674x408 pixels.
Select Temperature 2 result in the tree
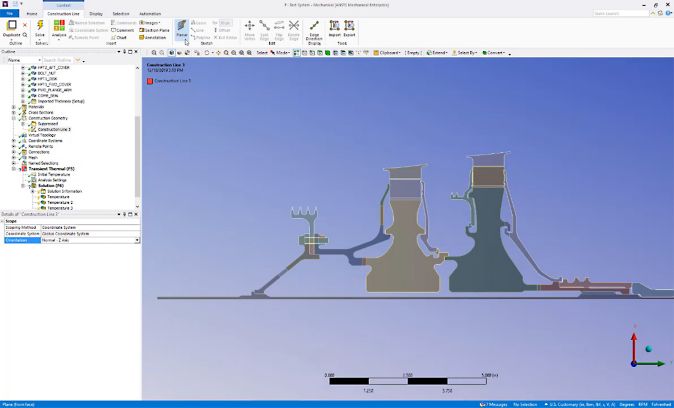(x=60, y=202)
